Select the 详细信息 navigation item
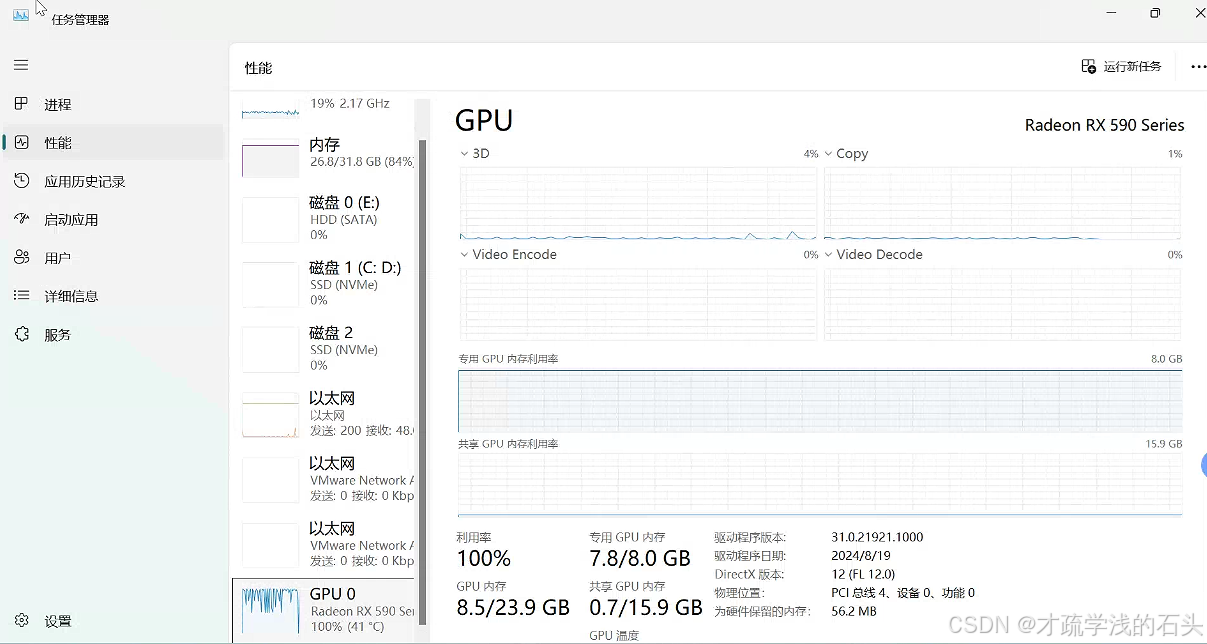This screenshot has width=1207, height=644. 113,296
